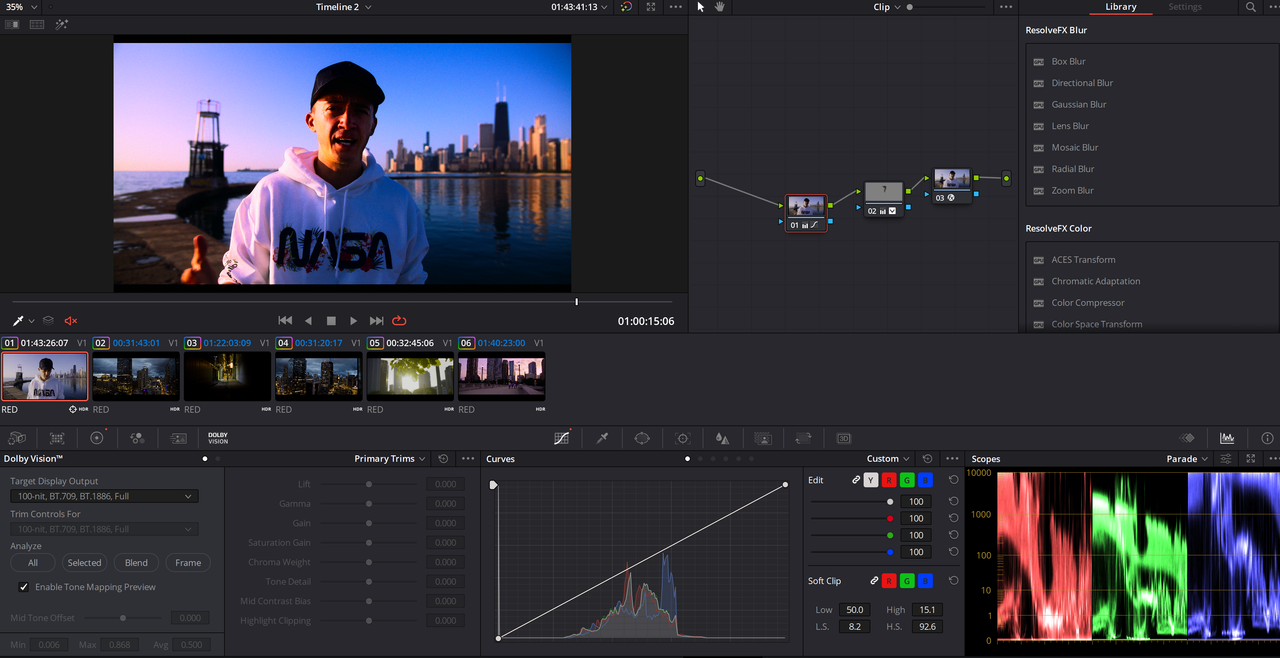
Task: Open the Power Window palette
Action: pos(642,438)
